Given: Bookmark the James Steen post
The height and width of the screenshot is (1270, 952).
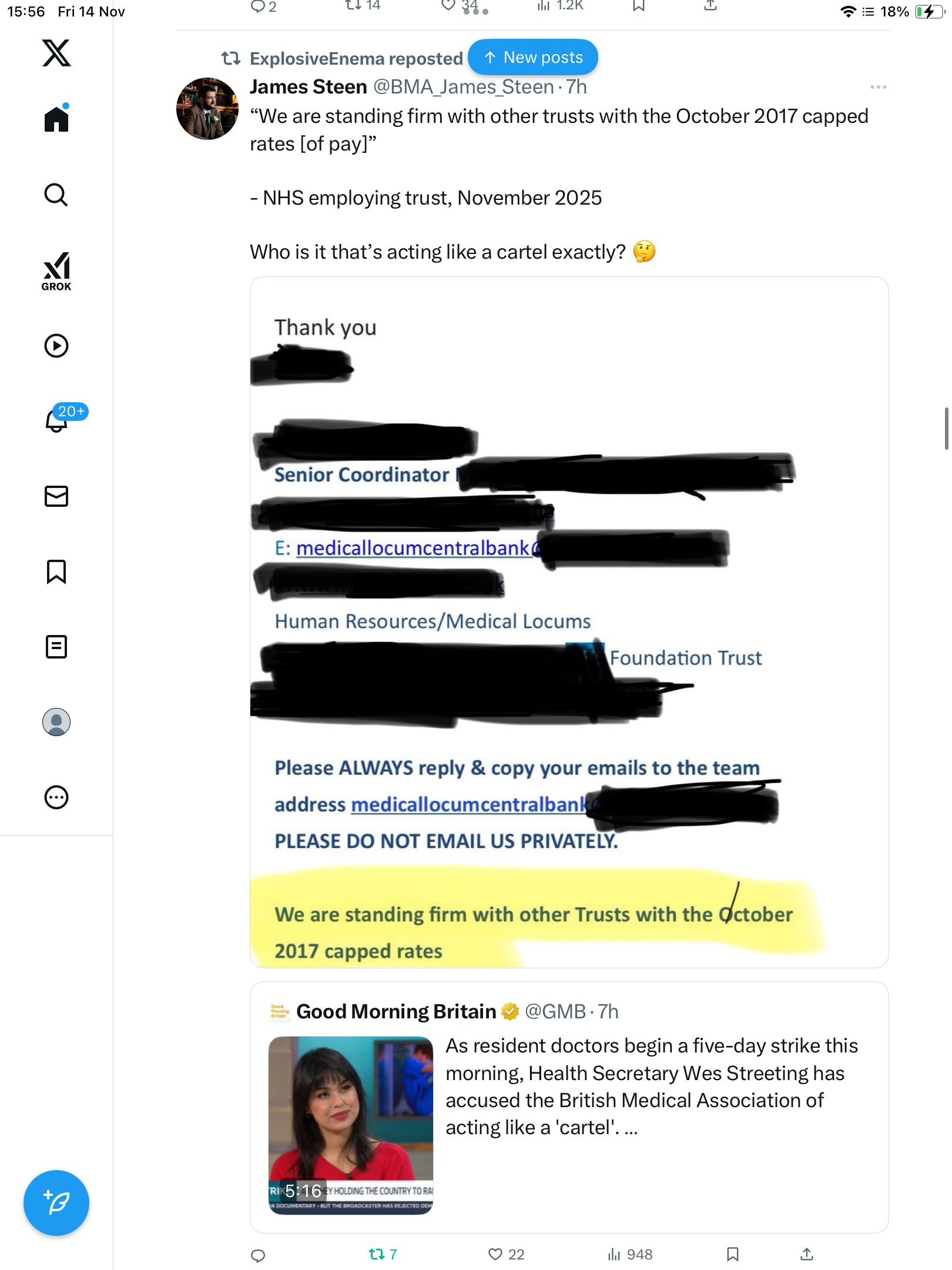Looking at the screenshot, I should 732,1255.
